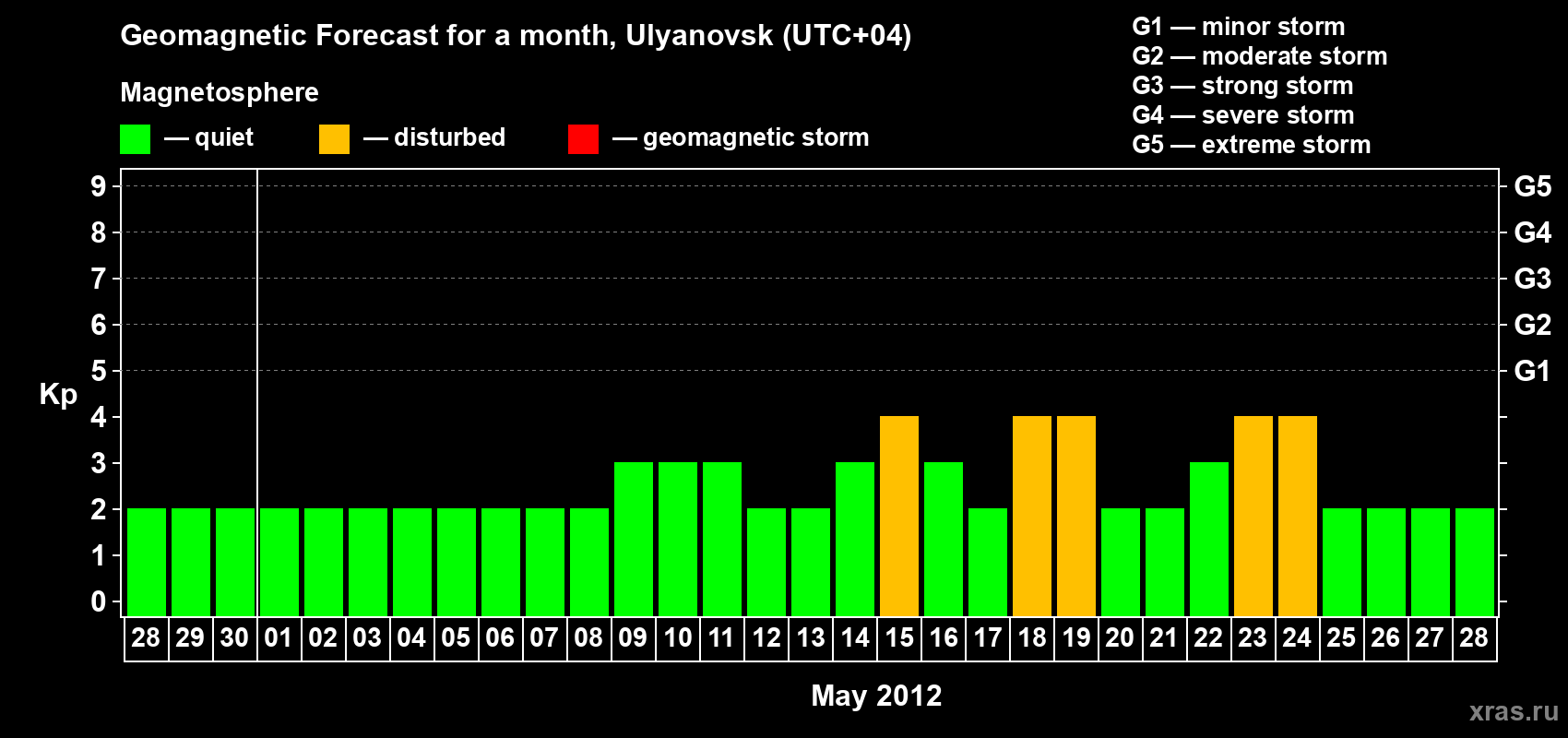This screenshot has height=738, width=1568.
Task: Click the green bar for May 22
Action: (1209, 539)
